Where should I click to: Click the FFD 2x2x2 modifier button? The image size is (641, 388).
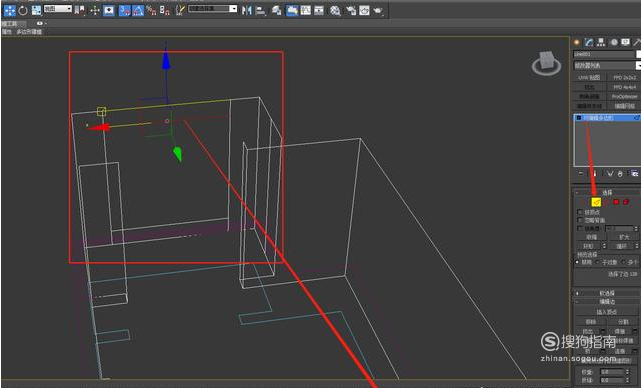pyautogui.click(x=624, y=77)
